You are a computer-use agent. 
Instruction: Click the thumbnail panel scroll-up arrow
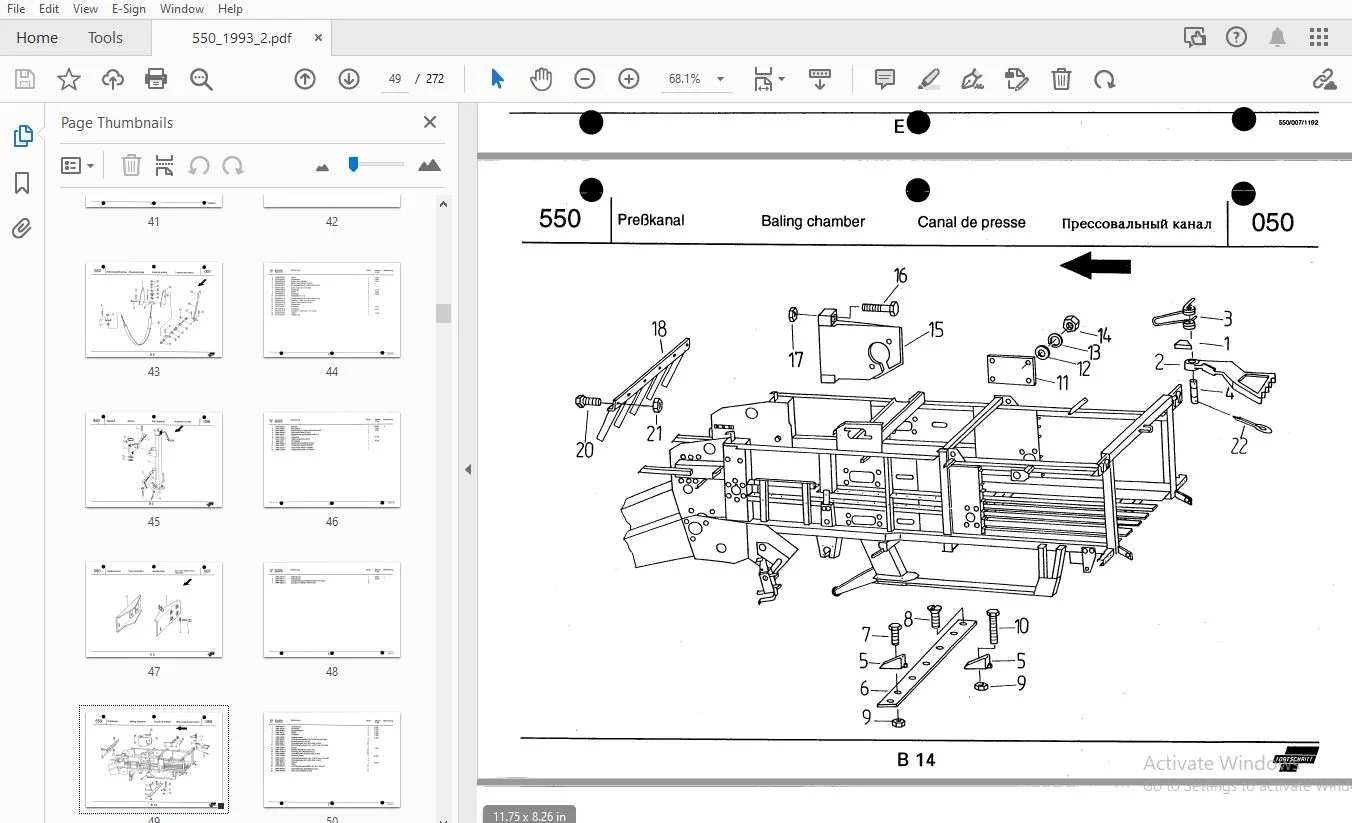click(443, 203)
